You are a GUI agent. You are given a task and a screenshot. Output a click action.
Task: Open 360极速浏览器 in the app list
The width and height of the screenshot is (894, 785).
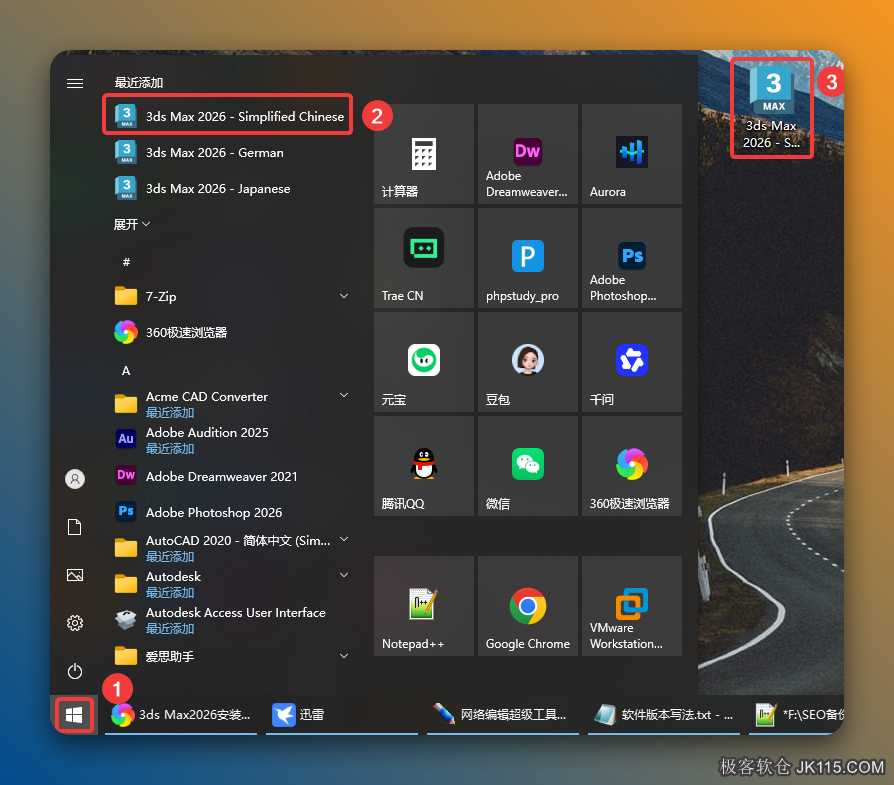click(x=228, y=332)
